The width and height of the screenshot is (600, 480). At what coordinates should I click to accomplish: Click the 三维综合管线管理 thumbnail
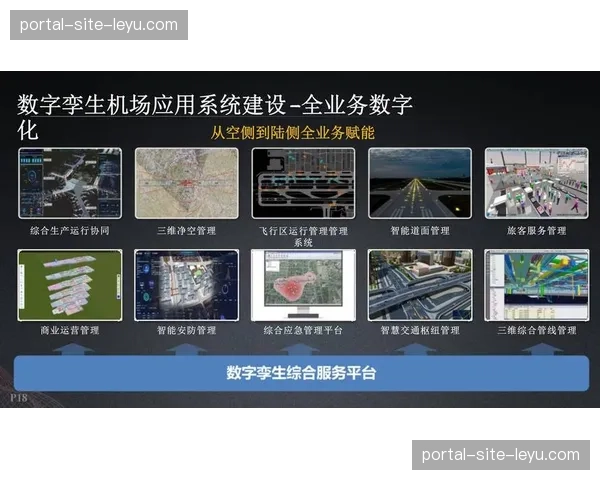point(536,285)
